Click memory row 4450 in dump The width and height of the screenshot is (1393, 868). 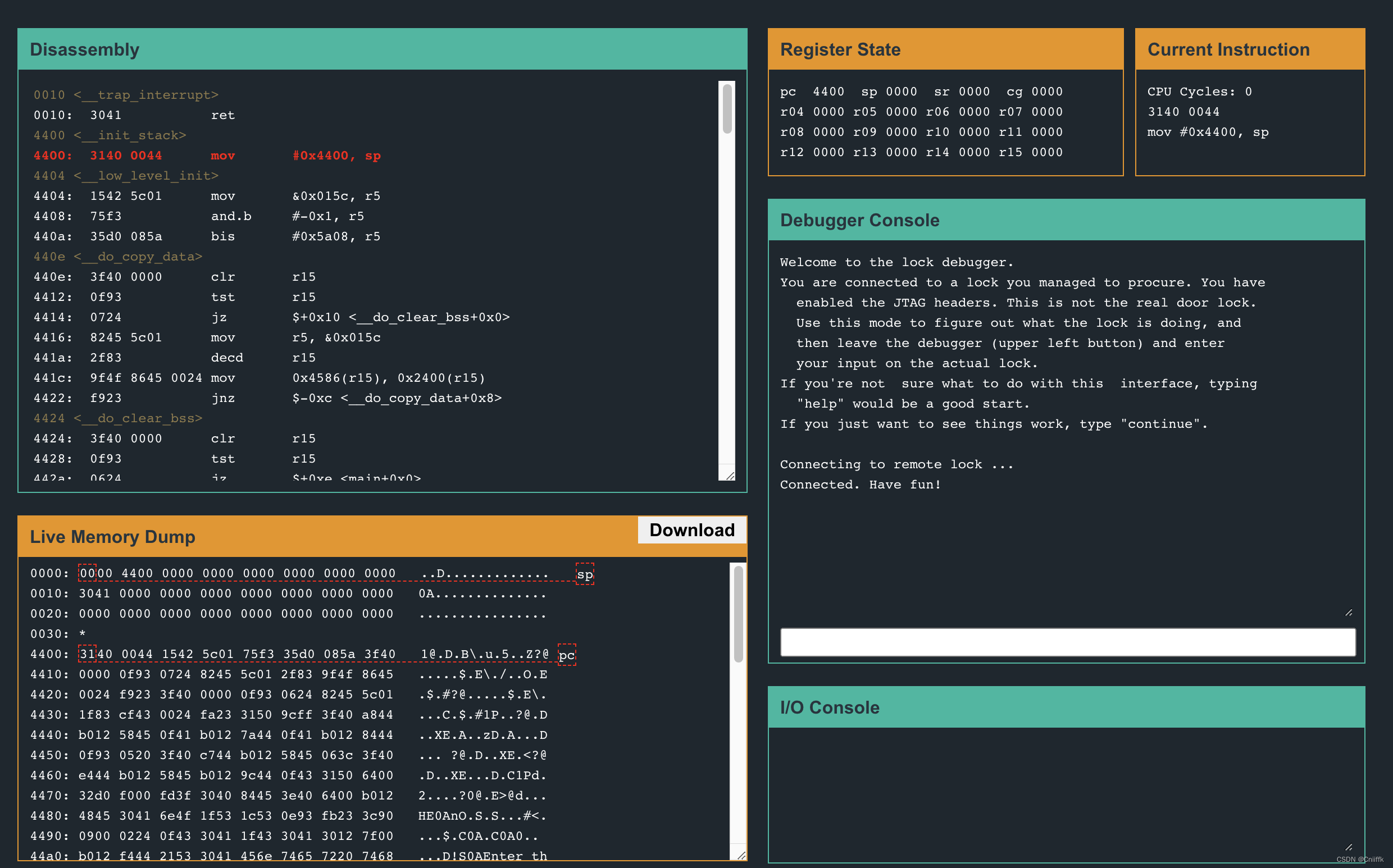pyautogui.click(x=289, y=756)
